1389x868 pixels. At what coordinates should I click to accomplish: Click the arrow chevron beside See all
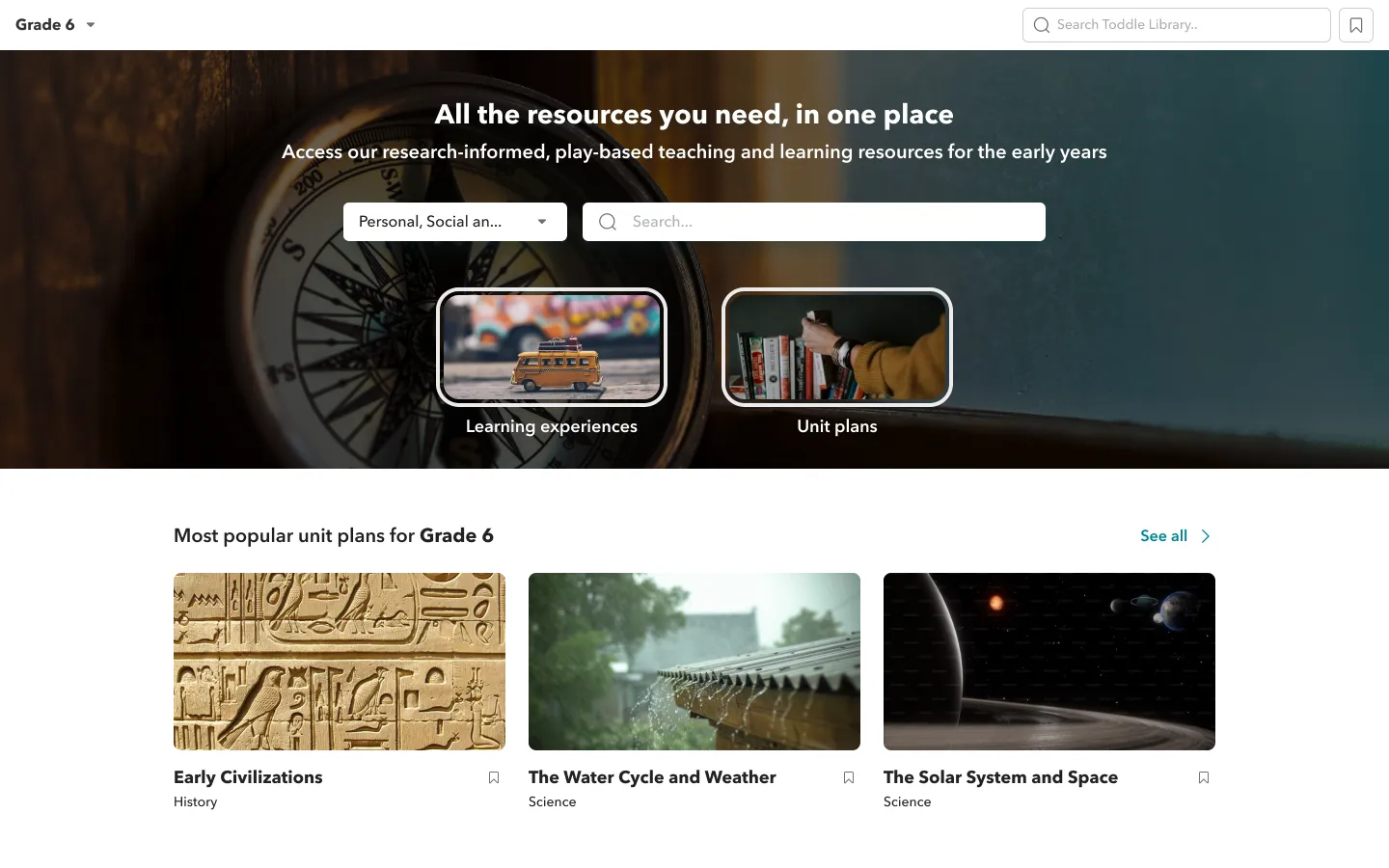[x=1205, y=536]
